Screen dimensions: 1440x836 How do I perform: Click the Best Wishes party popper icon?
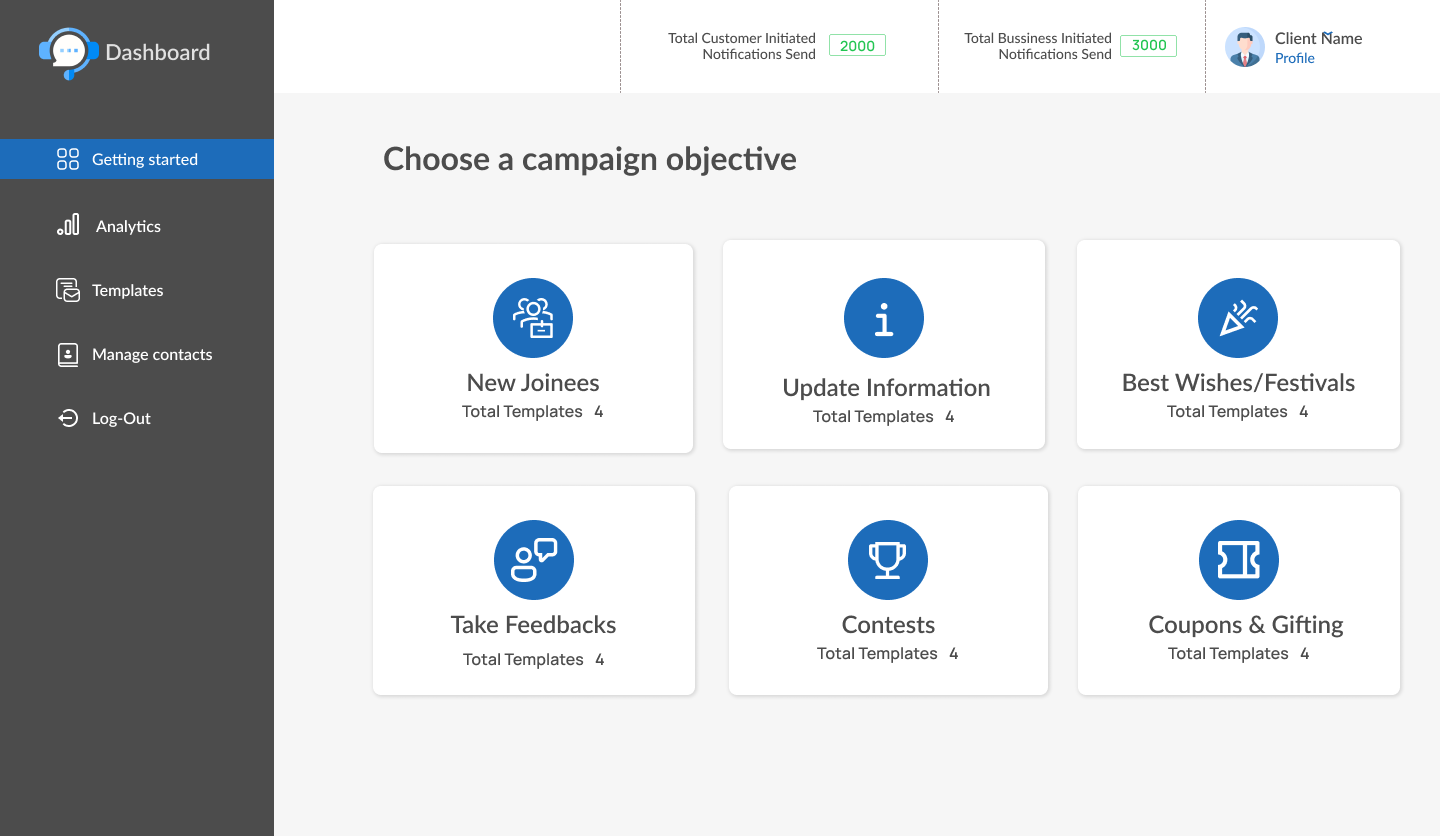(1238, 318)
